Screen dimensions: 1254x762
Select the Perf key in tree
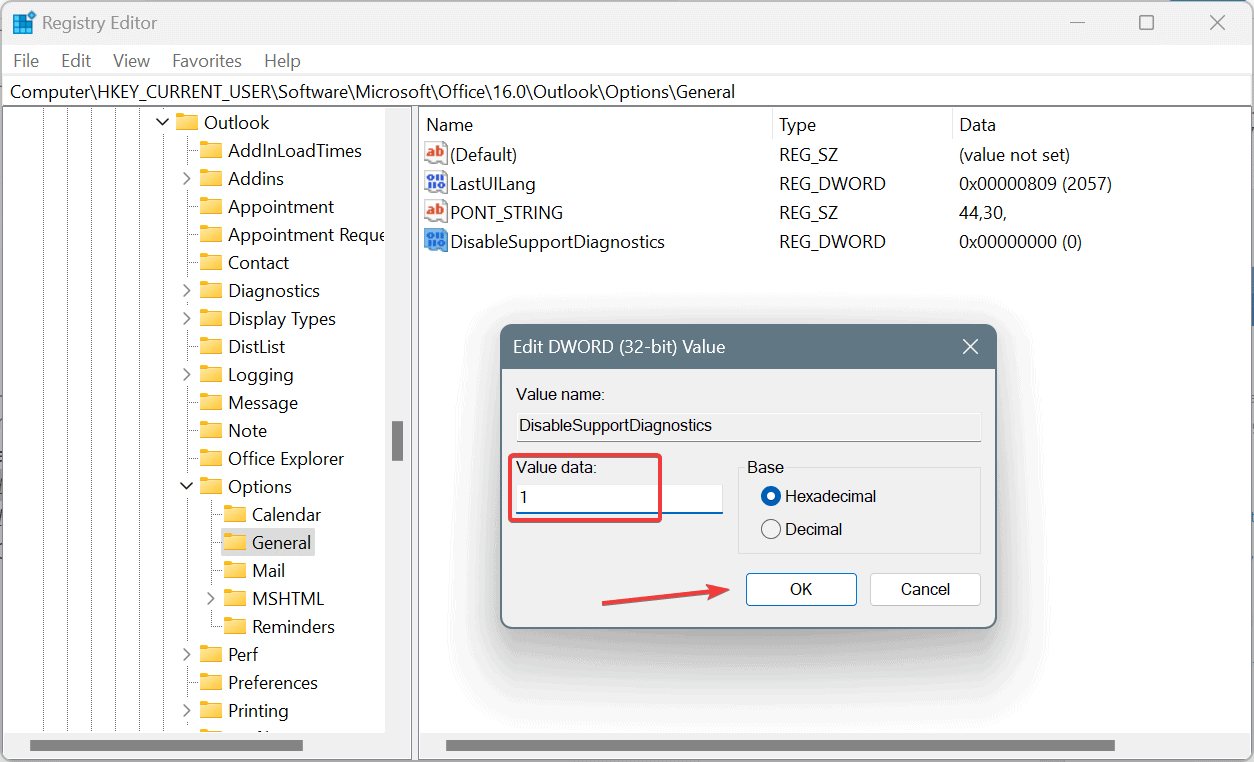[x=243, y=654]
